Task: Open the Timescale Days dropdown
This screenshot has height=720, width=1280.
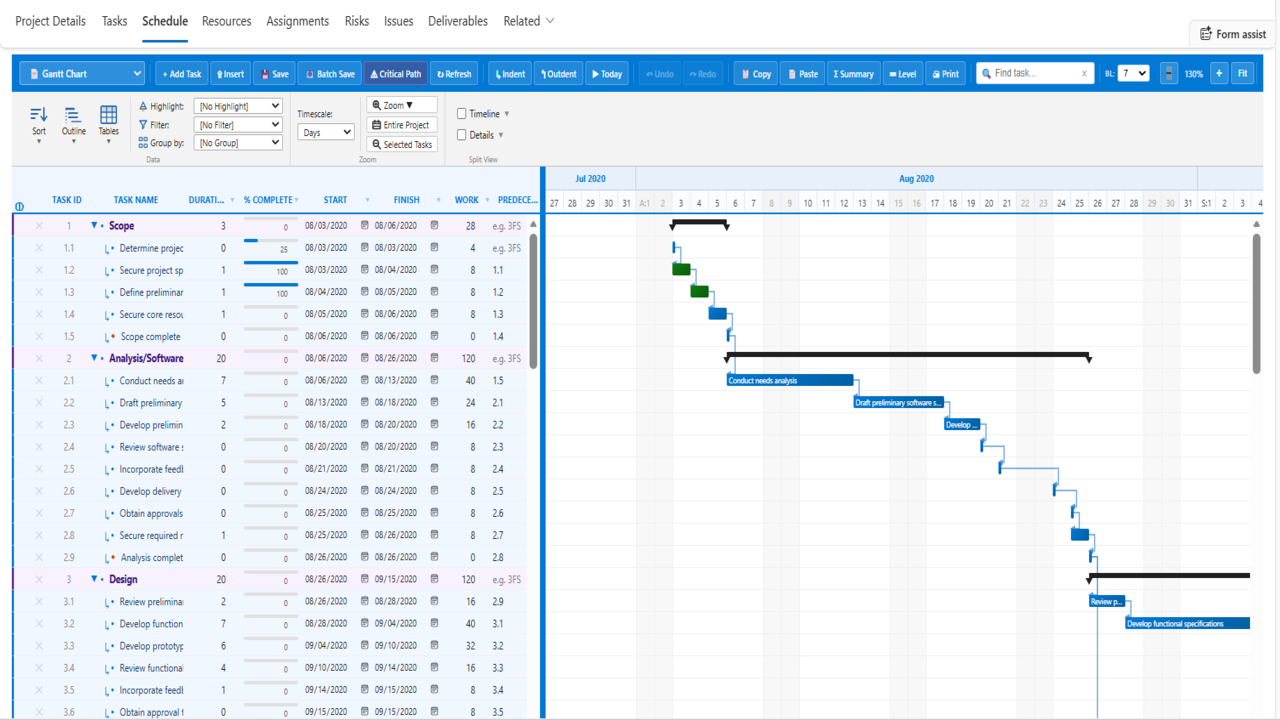Action: [x=326, y=132]
